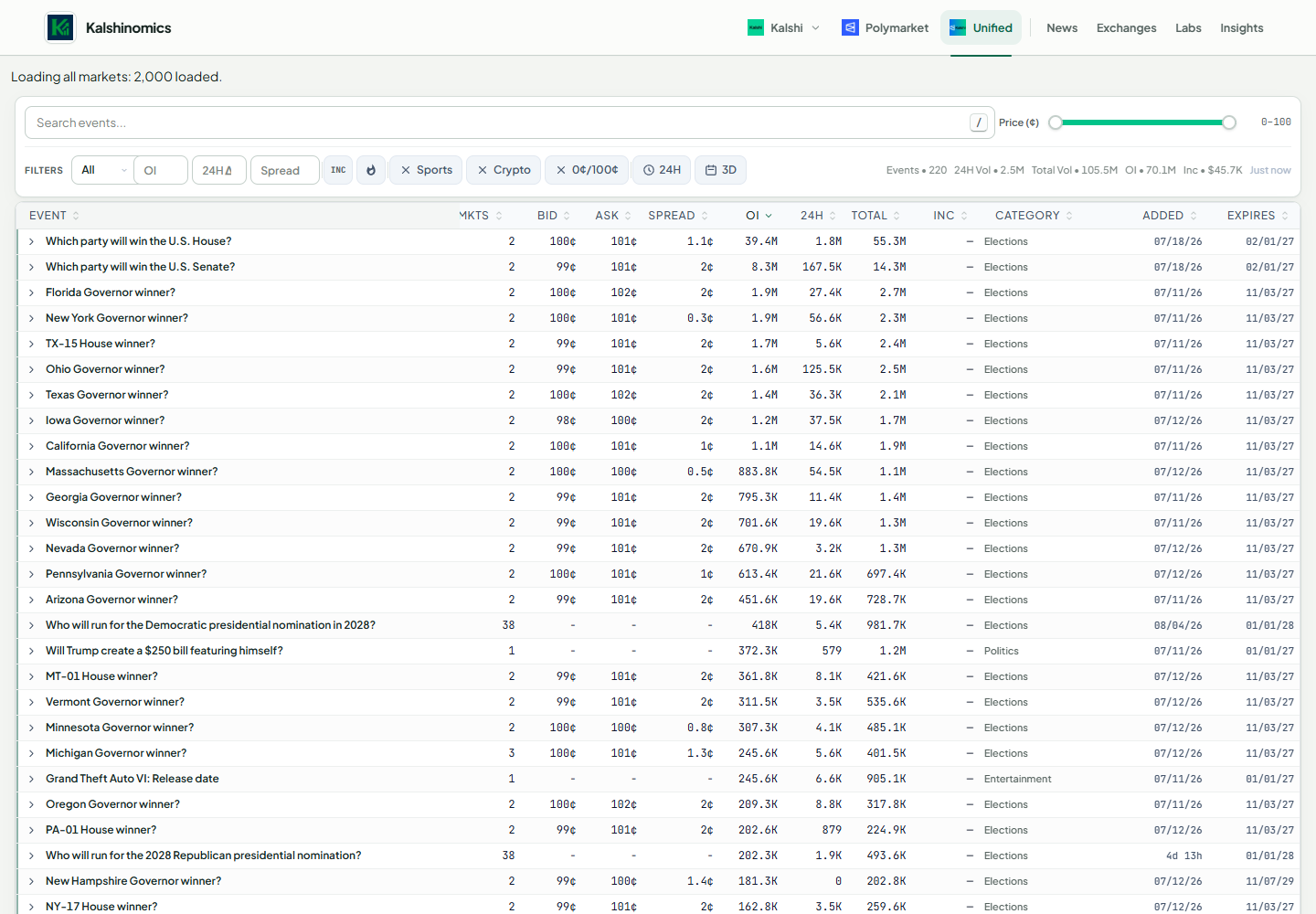Sort by the 24H volume column
1316x914 pixels.
click(818, 216)
